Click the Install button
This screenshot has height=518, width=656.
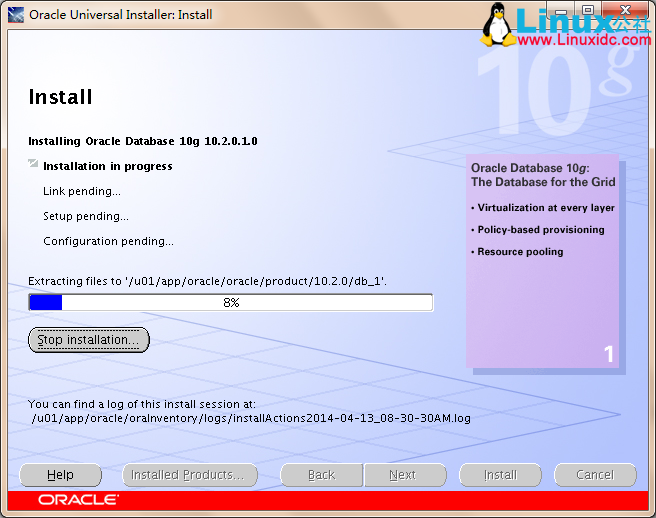point(500,475)
